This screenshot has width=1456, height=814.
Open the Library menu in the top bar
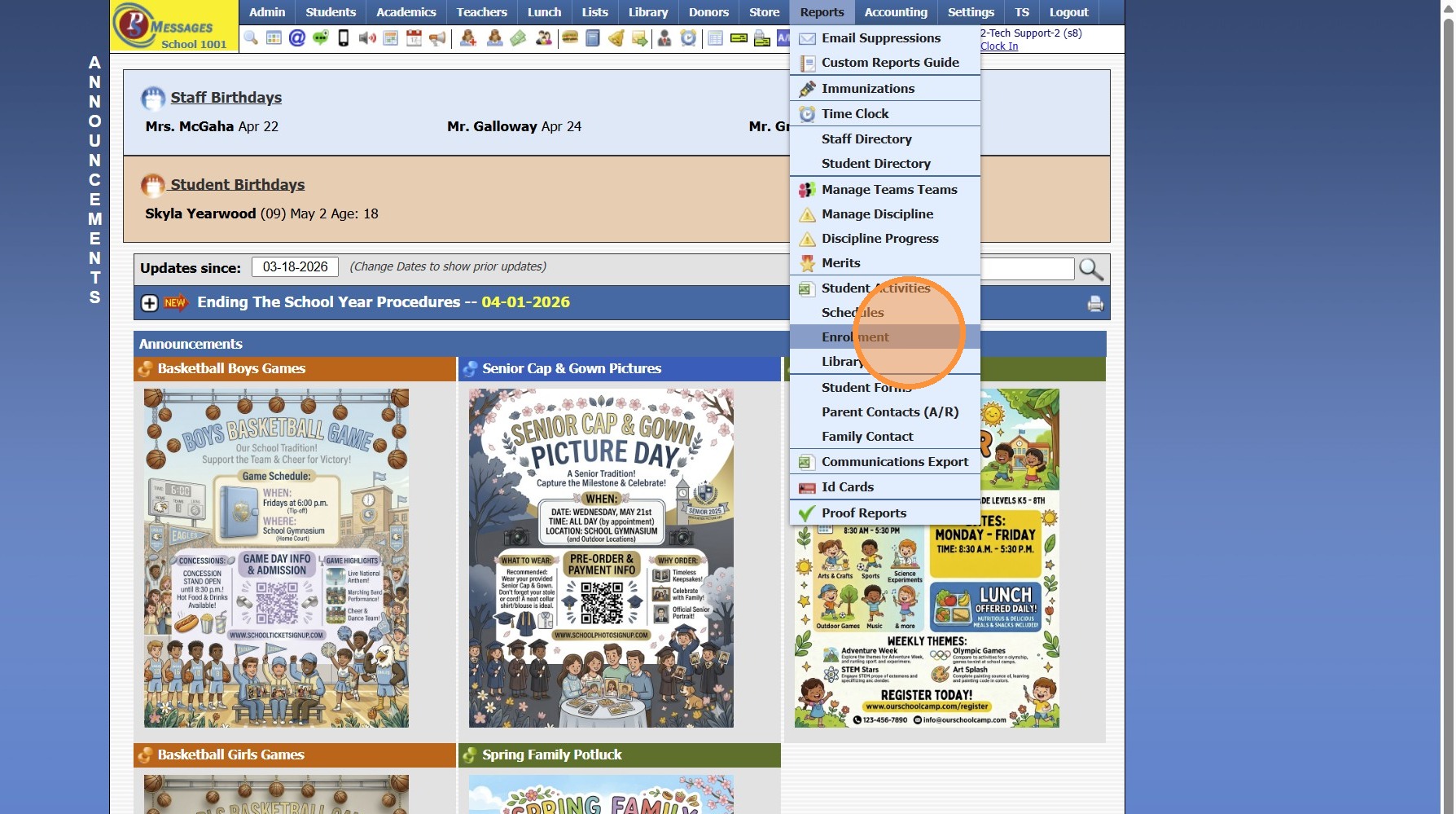point(648,12)
